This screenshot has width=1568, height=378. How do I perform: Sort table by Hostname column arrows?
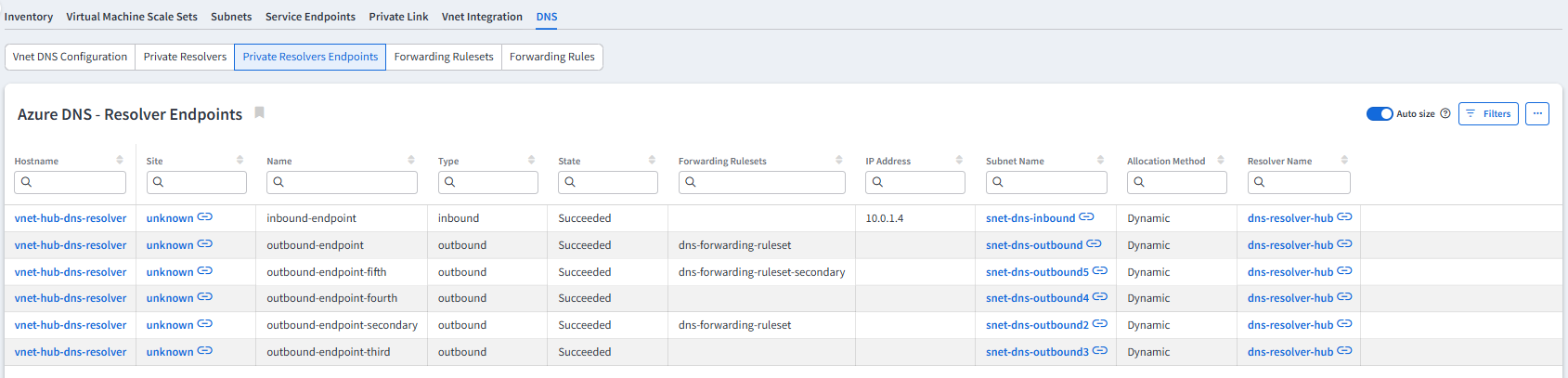(120, 160)
